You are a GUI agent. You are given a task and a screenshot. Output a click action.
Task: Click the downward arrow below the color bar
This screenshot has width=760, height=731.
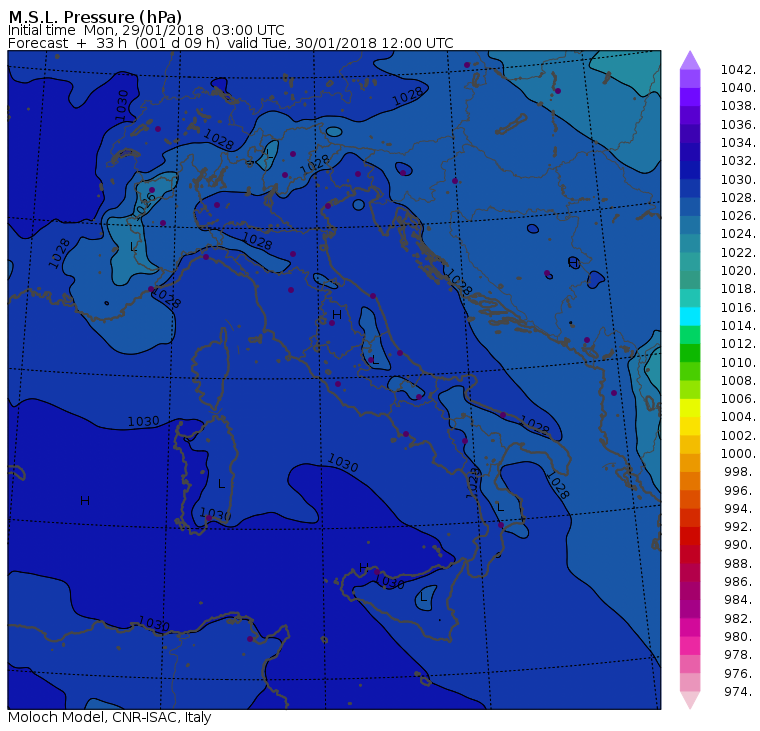coord(690,700)
